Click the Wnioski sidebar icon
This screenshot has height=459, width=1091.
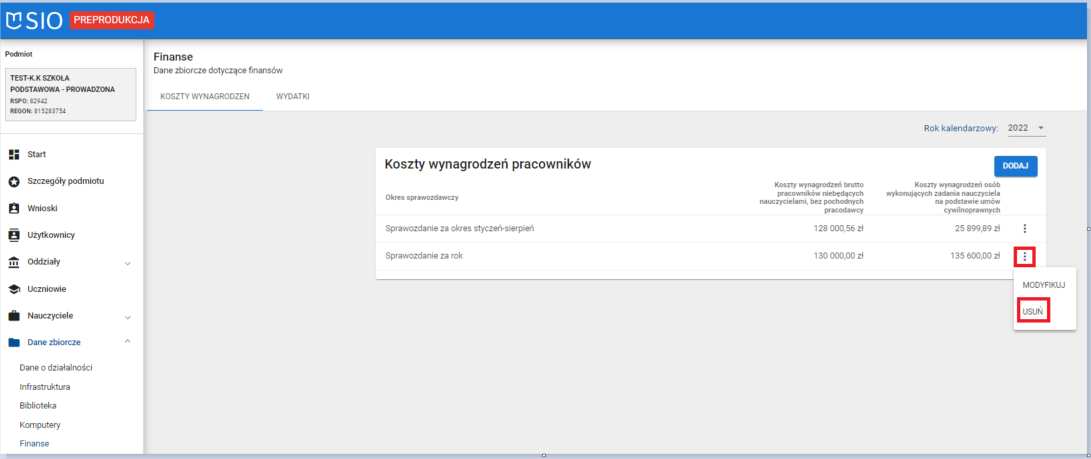click(14, 208)
